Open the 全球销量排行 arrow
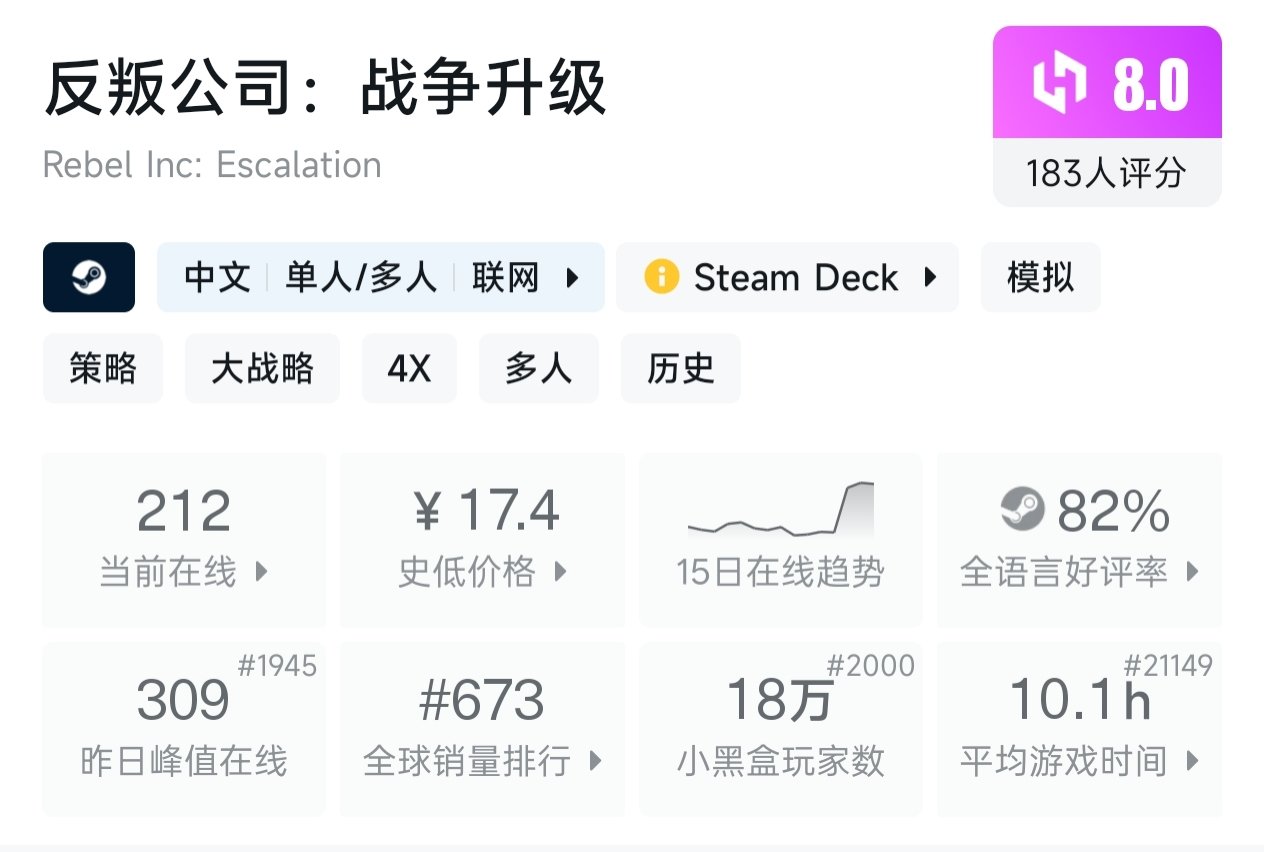The width and height of the screenshot is (1264, 852). click(x=596, y=762)
